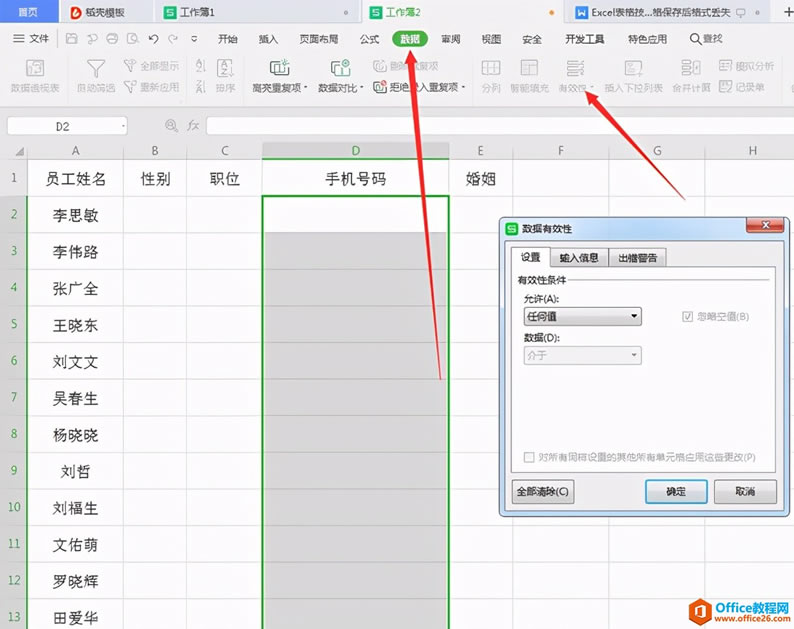Open the 数据 dropdown showing 介于
Image resolution: width=794 pixels, height=629 pixels.
(x=582, y=356)
